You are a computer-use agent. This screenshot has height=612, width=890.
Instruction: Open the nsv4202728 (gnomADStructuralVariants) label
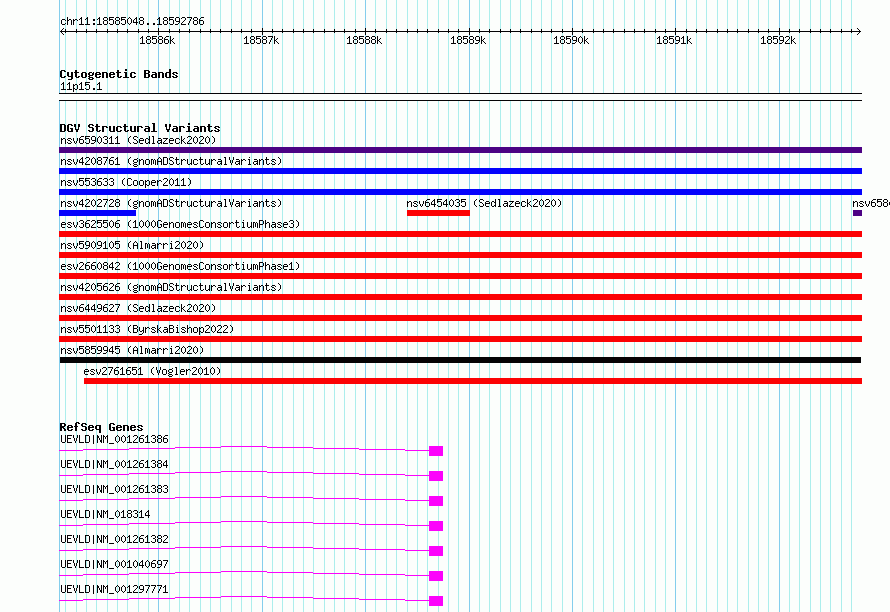171,203
